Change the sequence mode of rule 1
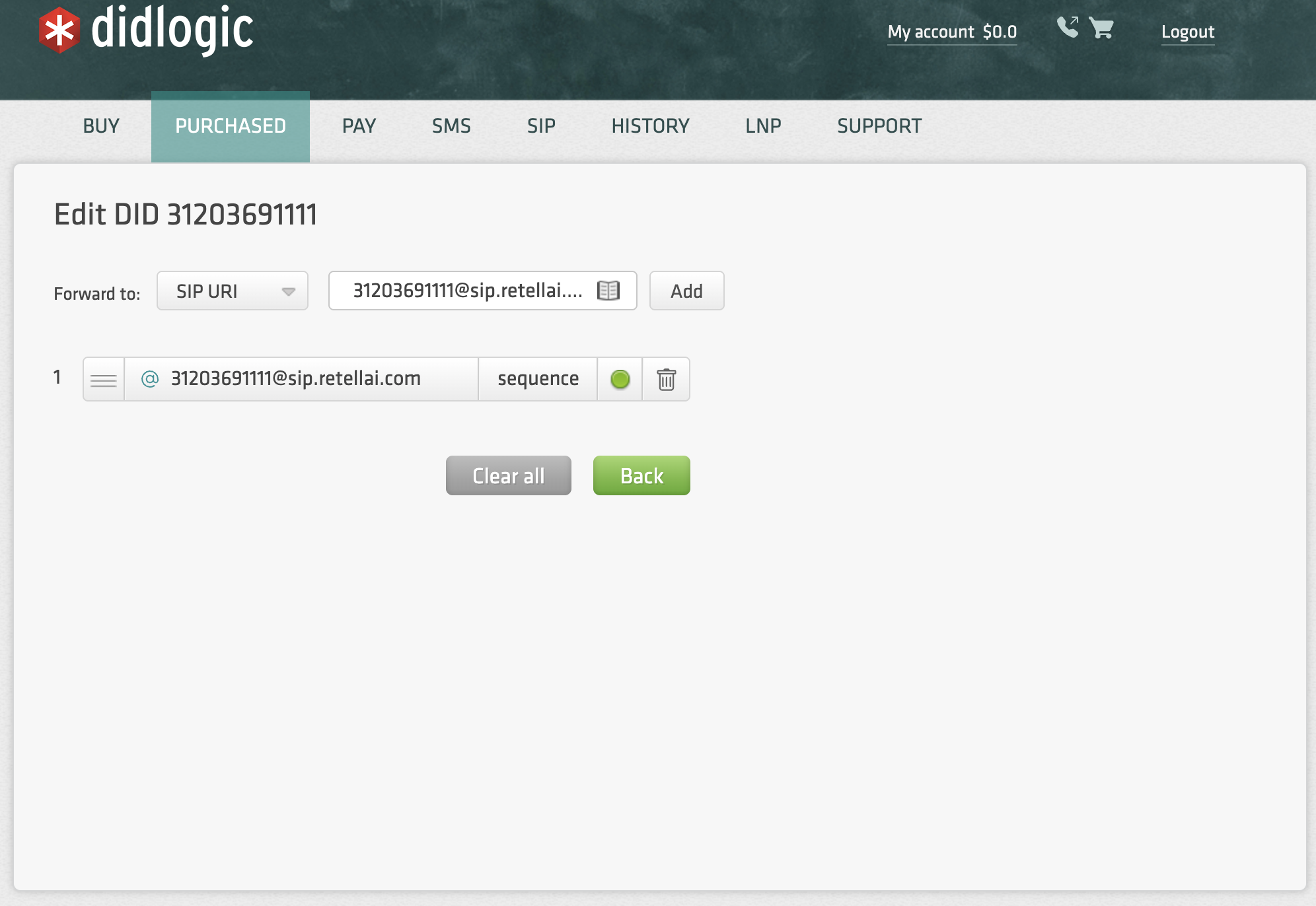 [538, 379]
